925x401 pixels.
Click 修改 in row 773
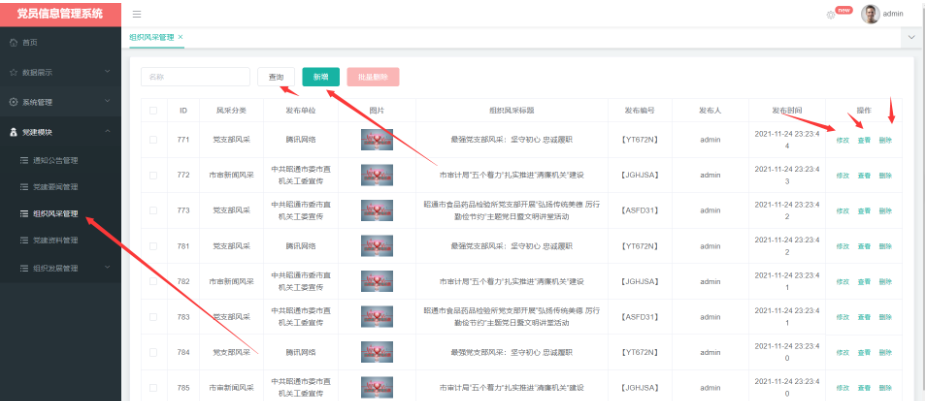pos(842,211)
